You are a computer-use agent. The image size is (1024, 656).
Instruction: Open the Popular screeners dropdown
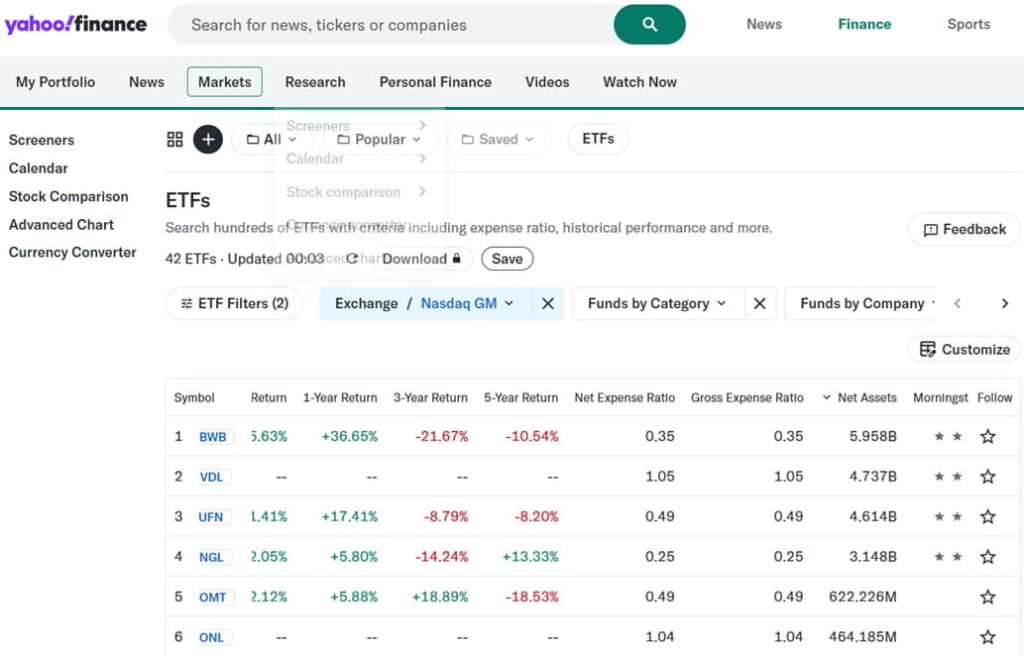[x=378, y=139]
